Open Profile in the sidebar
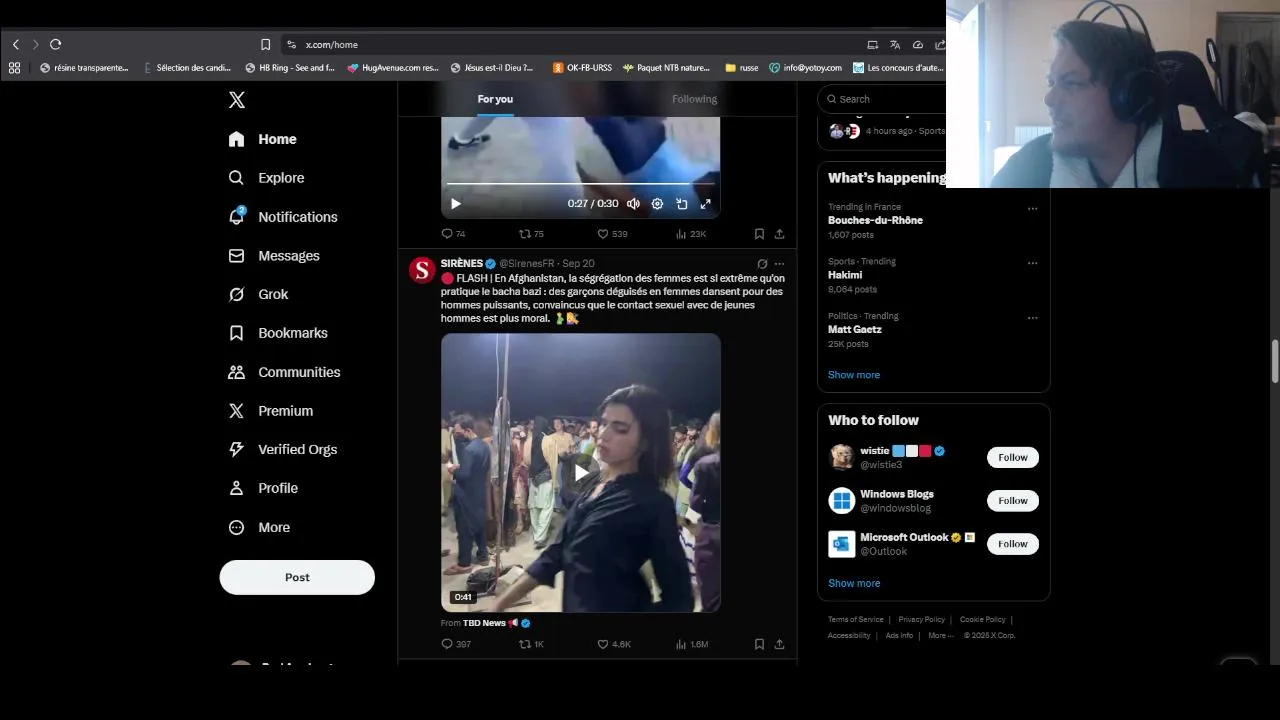The height and width of the screenshot is (720, 1280). tap(263, 488)
